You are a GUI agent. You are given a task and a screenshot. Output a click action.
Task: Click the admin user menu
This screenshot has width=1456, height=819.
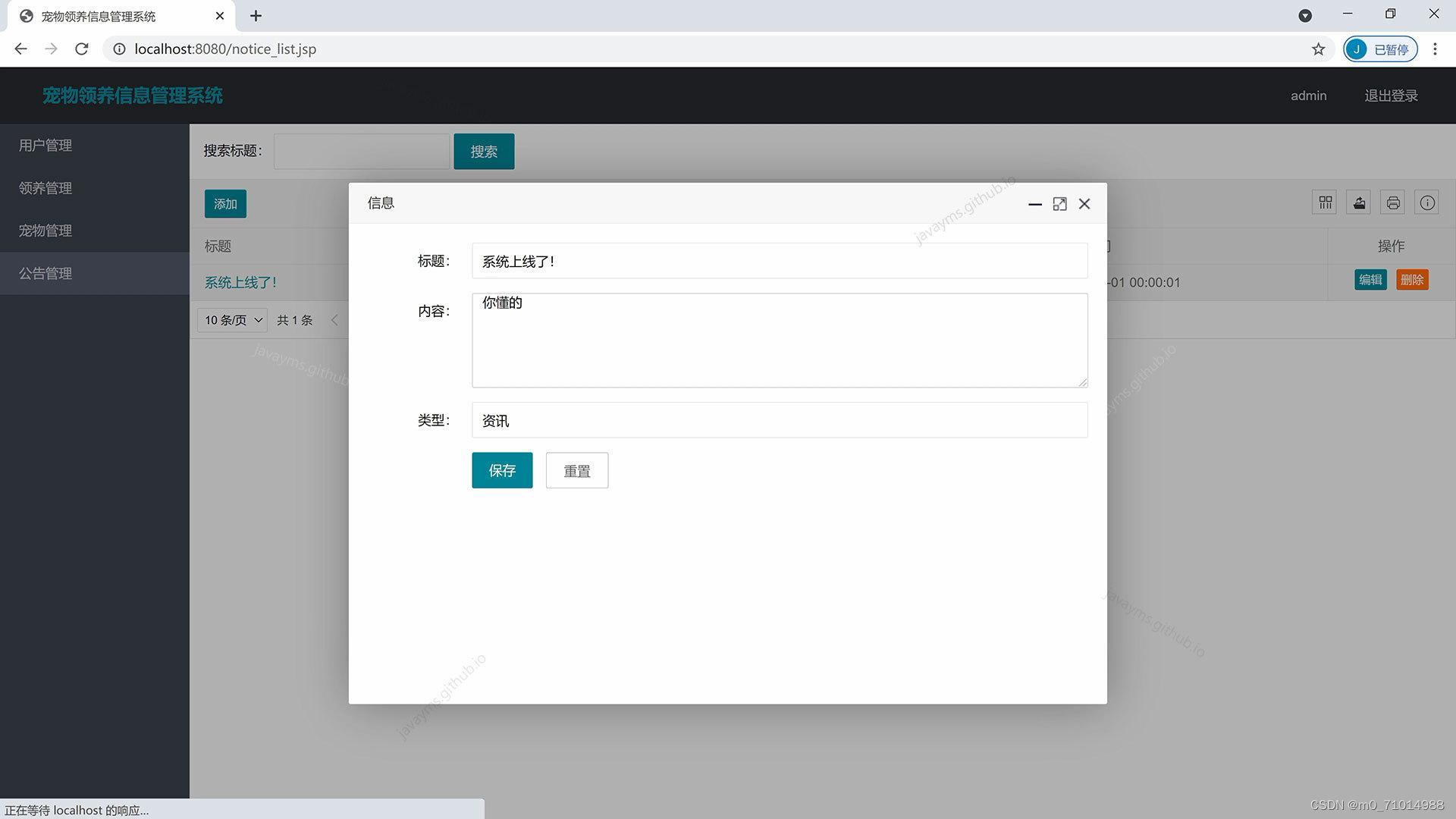tap(1308, 96)
